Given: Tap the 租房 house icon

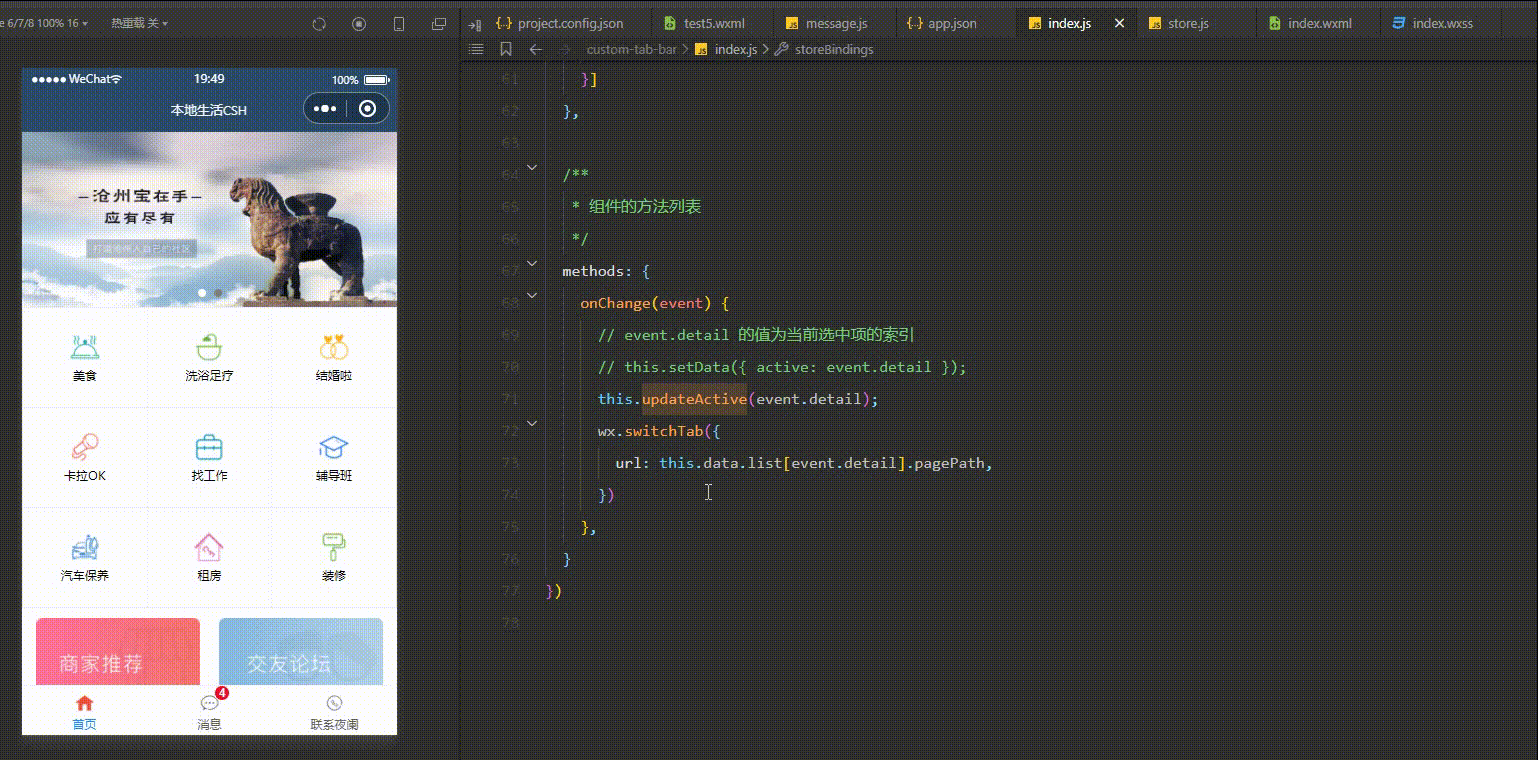Looking at the screenshot, I should click(209, 547).
